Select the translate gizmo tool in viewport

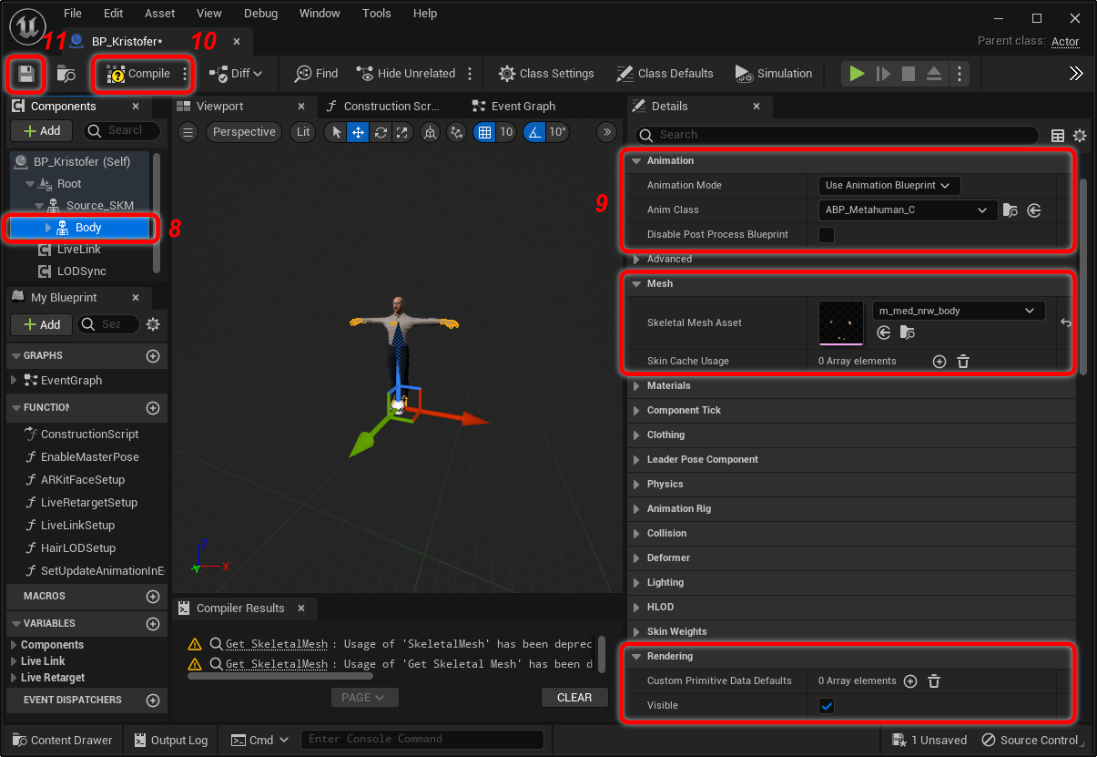coord(358,132)
